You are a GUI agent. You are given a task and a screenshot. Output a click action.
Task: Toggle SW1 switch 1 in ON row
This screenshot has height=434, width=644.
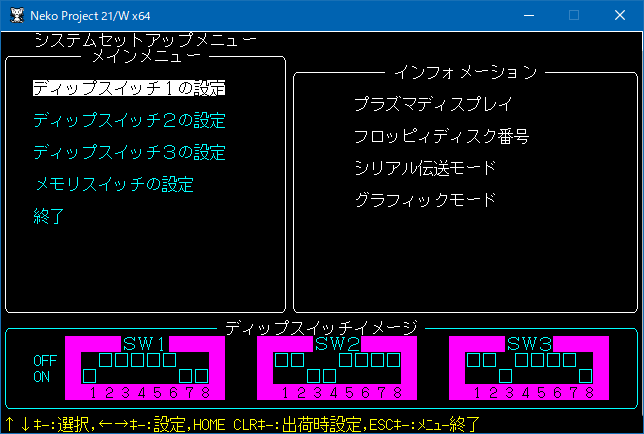click(89, 376)
